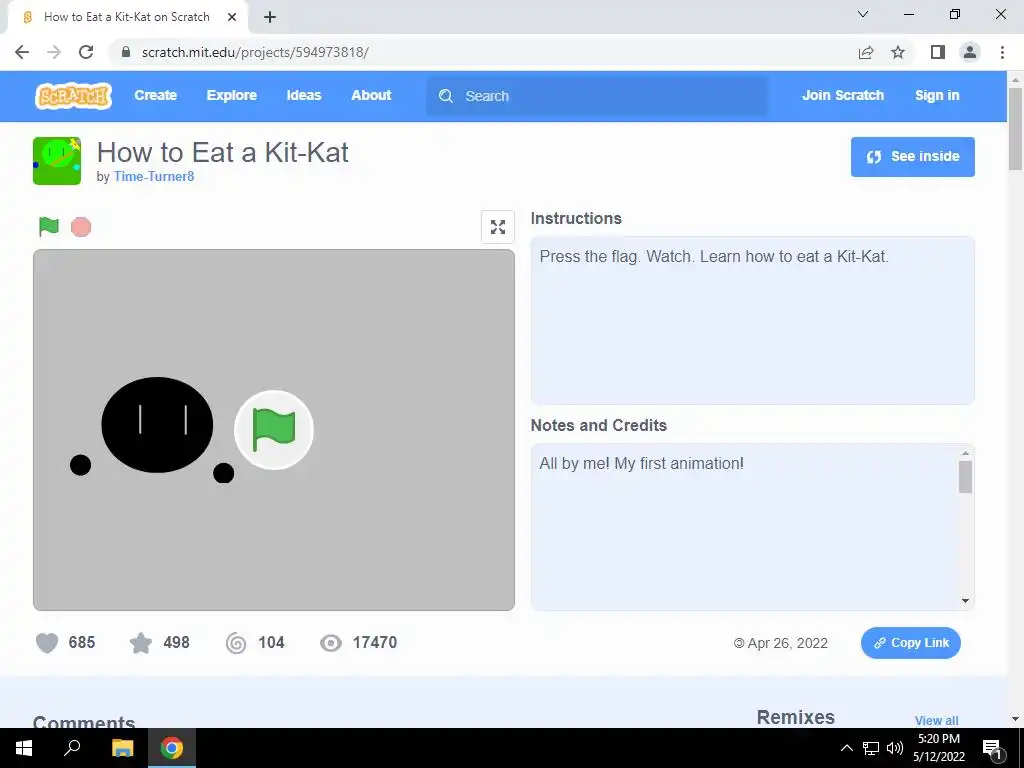
Task: Click the page vertical scrollbar thumb
Action: click(1015, 128)
